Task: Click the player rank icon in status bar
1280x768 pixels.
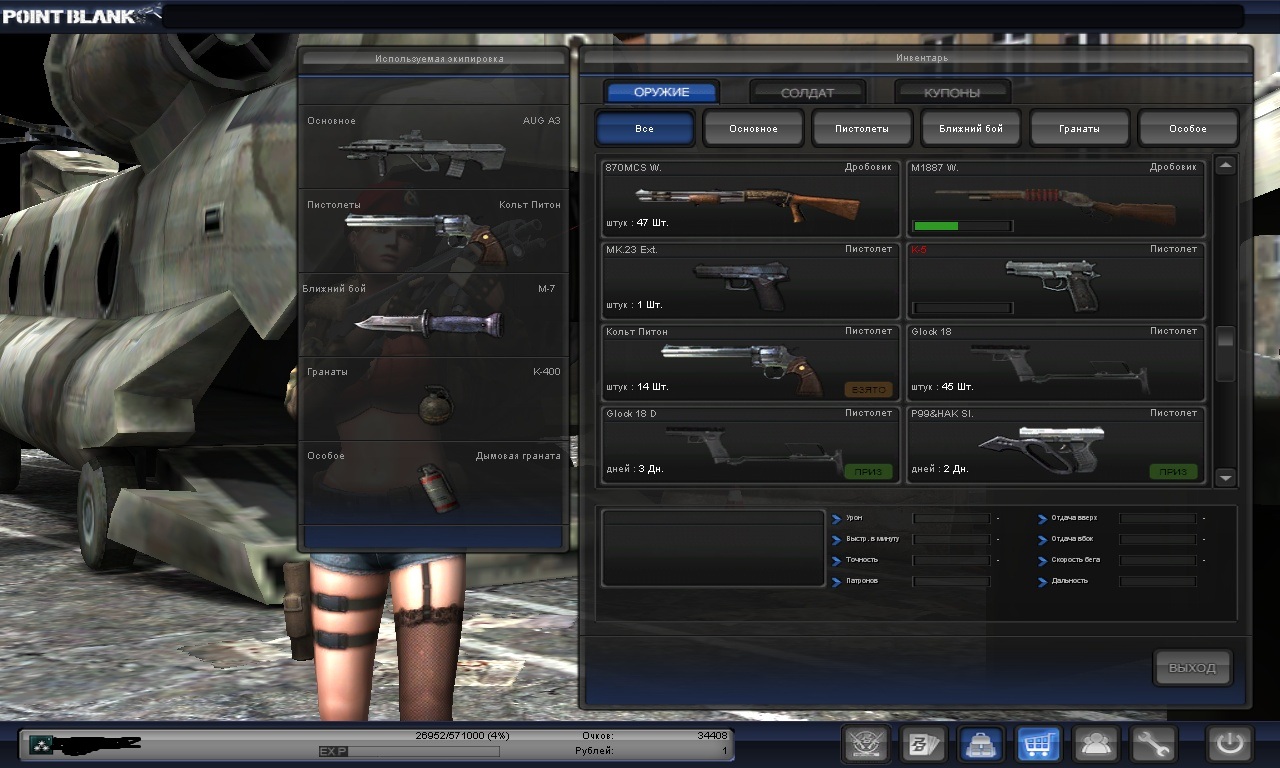Action: (40, 743)
